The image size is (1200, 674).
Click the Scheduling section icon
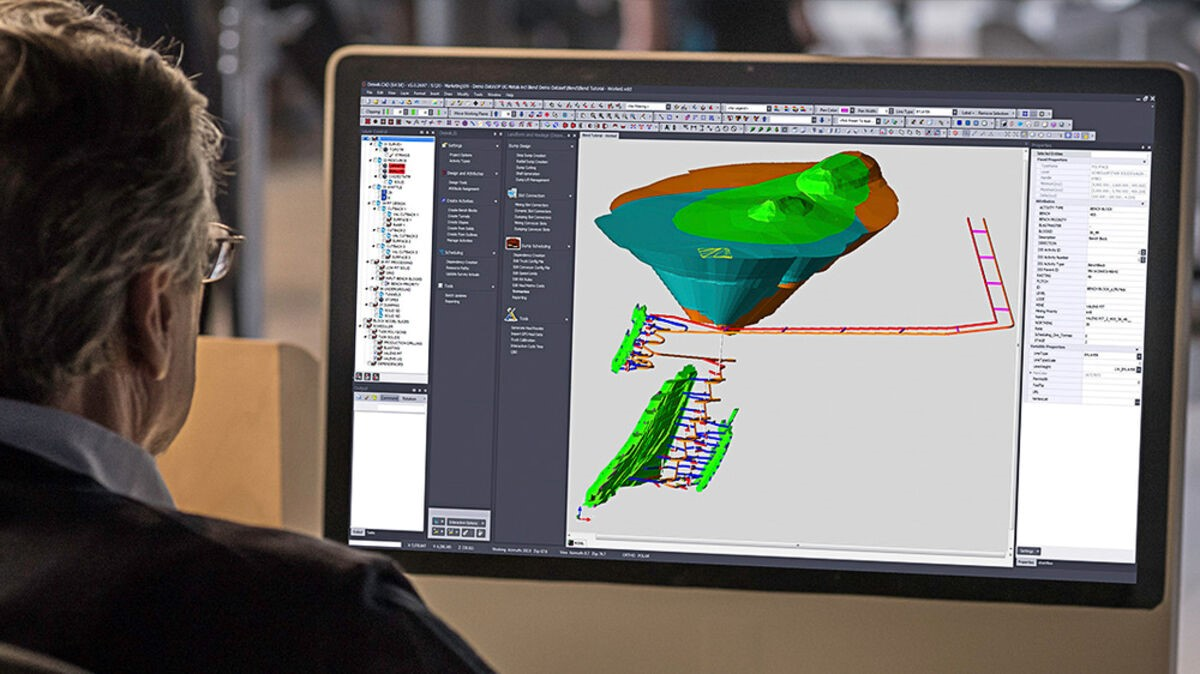click(441, 253)
